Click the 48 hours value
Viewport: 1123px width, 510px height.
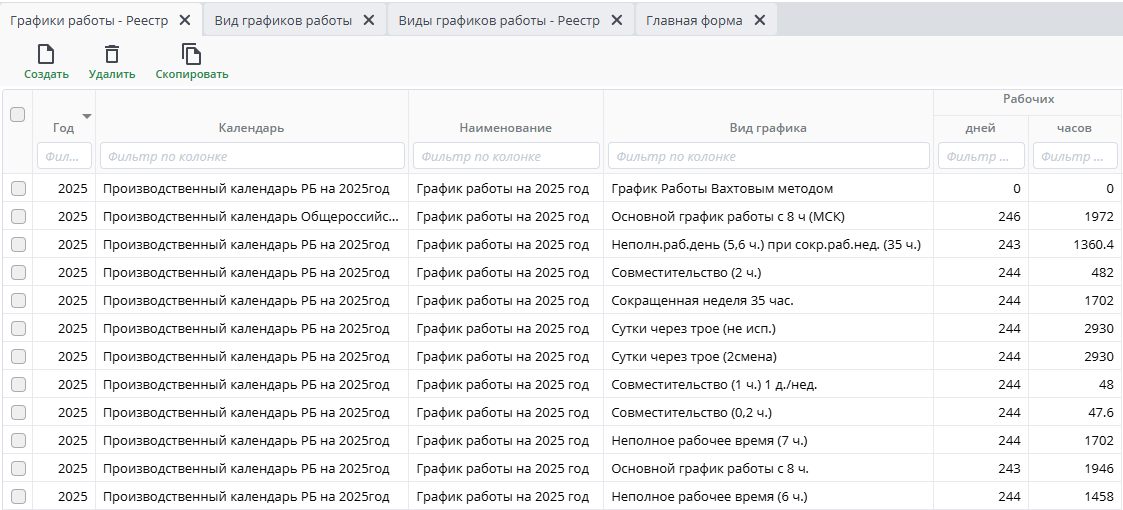coord(1107,384)
